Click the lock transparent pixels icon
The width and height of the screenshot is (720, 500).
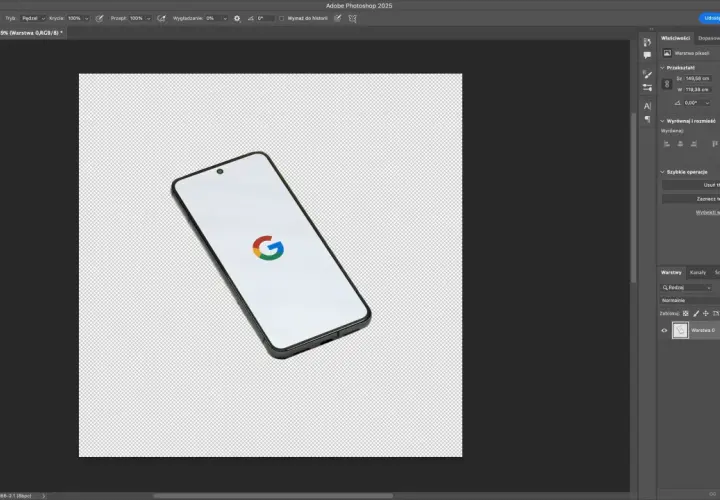click(686, 314)
